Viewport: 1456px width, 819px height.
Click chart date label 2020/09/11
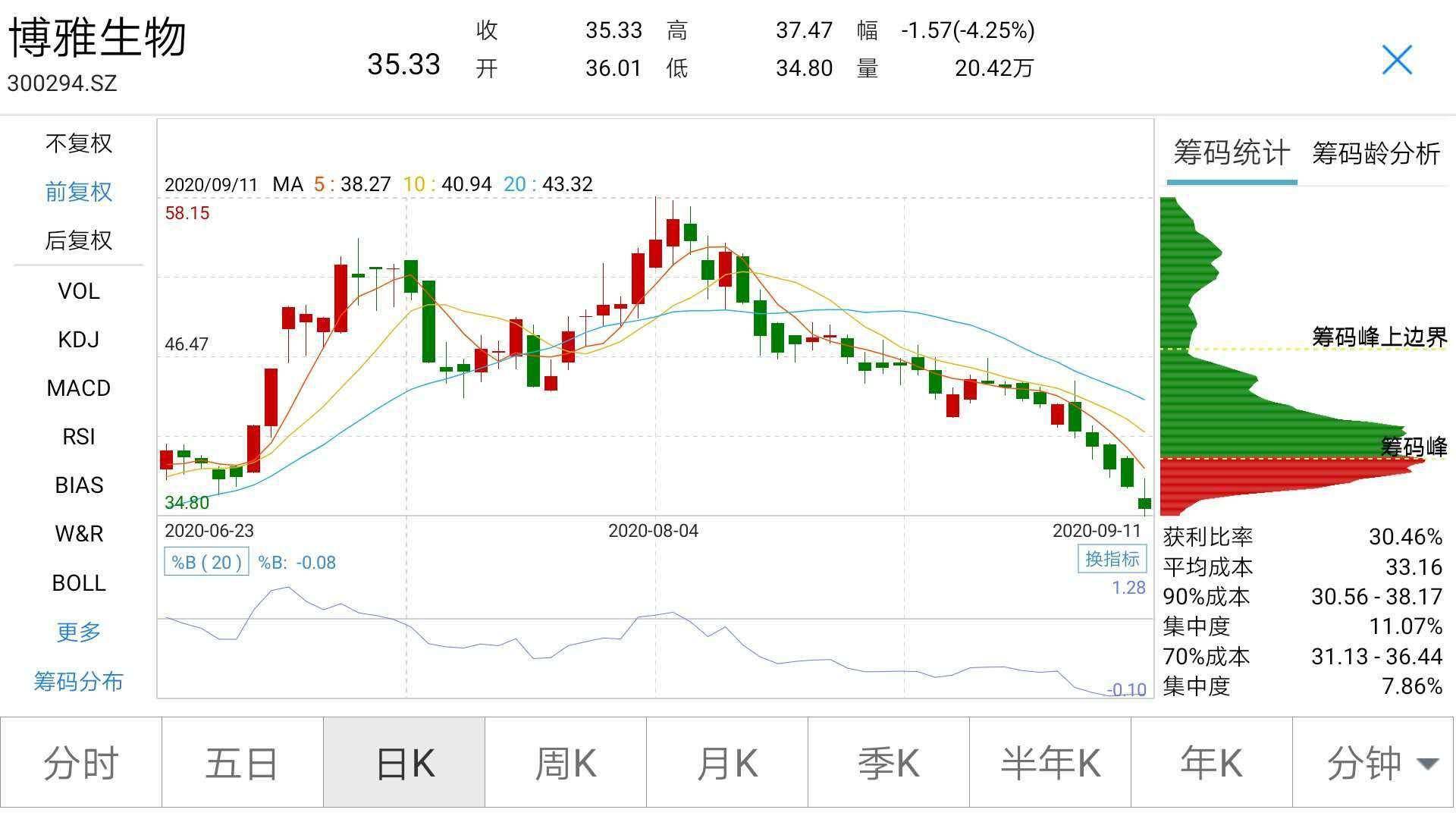(x=211, y=184)
